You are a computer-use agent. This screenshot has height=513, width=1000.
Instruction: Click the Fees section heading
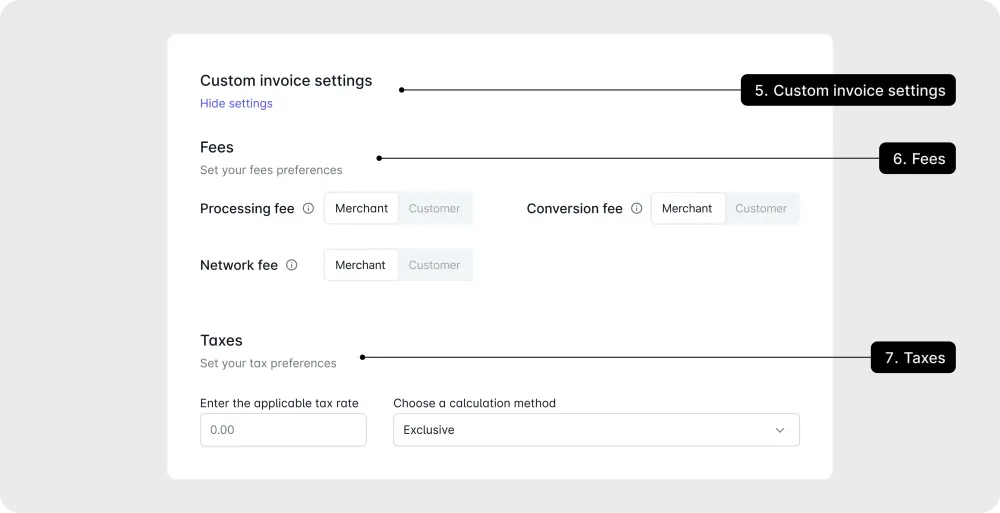[217, 147]
